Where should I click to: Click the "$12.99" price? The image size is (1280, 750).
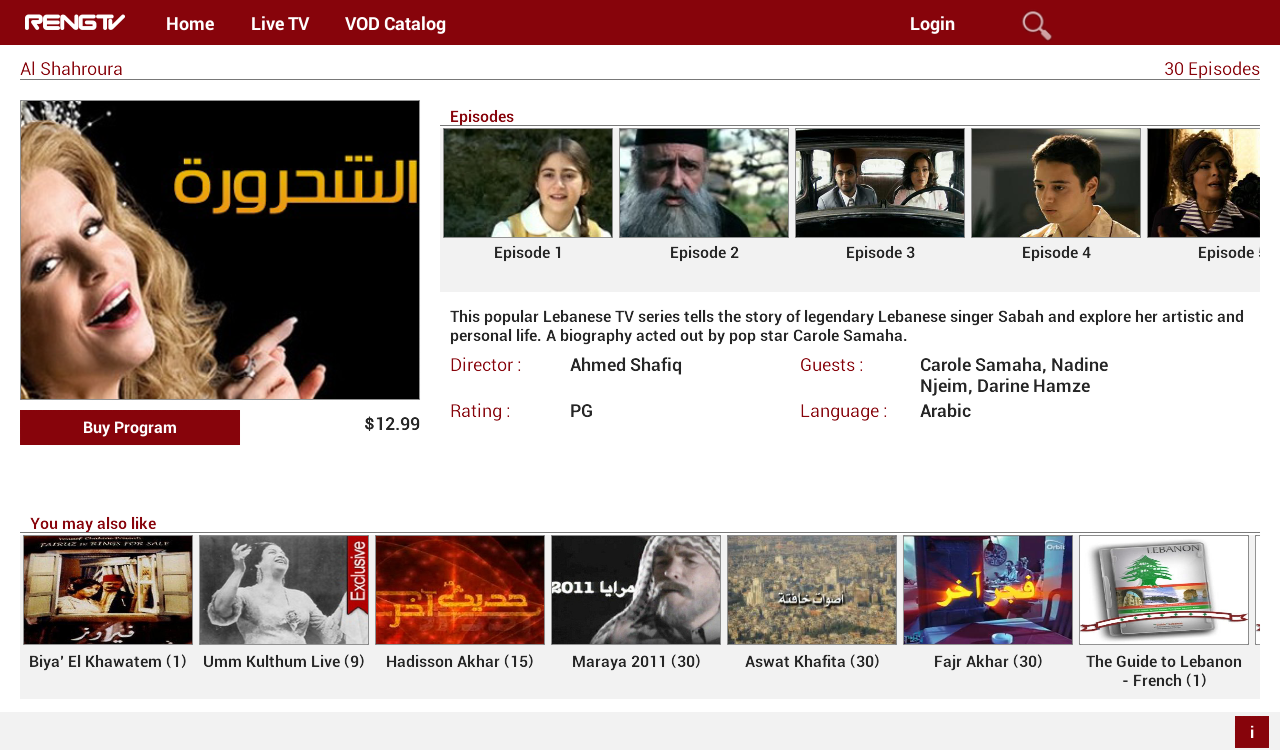point(392,424)
